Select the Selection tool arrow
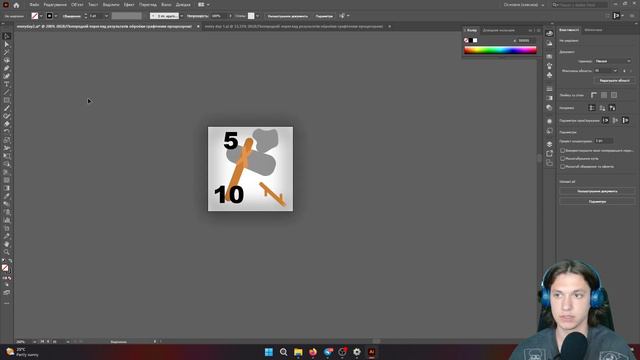Image resolution: width=640 pixels, height=360 pixels. [x=7, y=36]
